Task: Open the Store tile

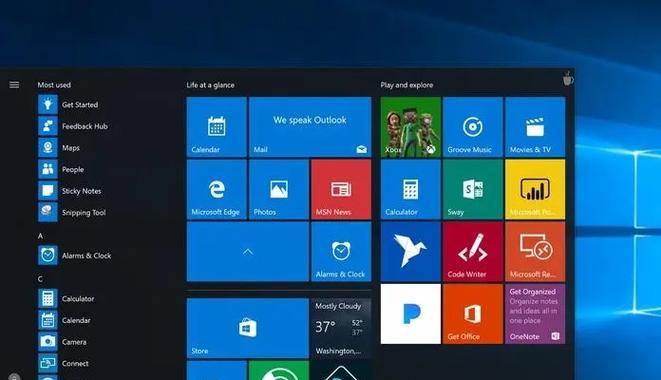Action: (248, 328)
